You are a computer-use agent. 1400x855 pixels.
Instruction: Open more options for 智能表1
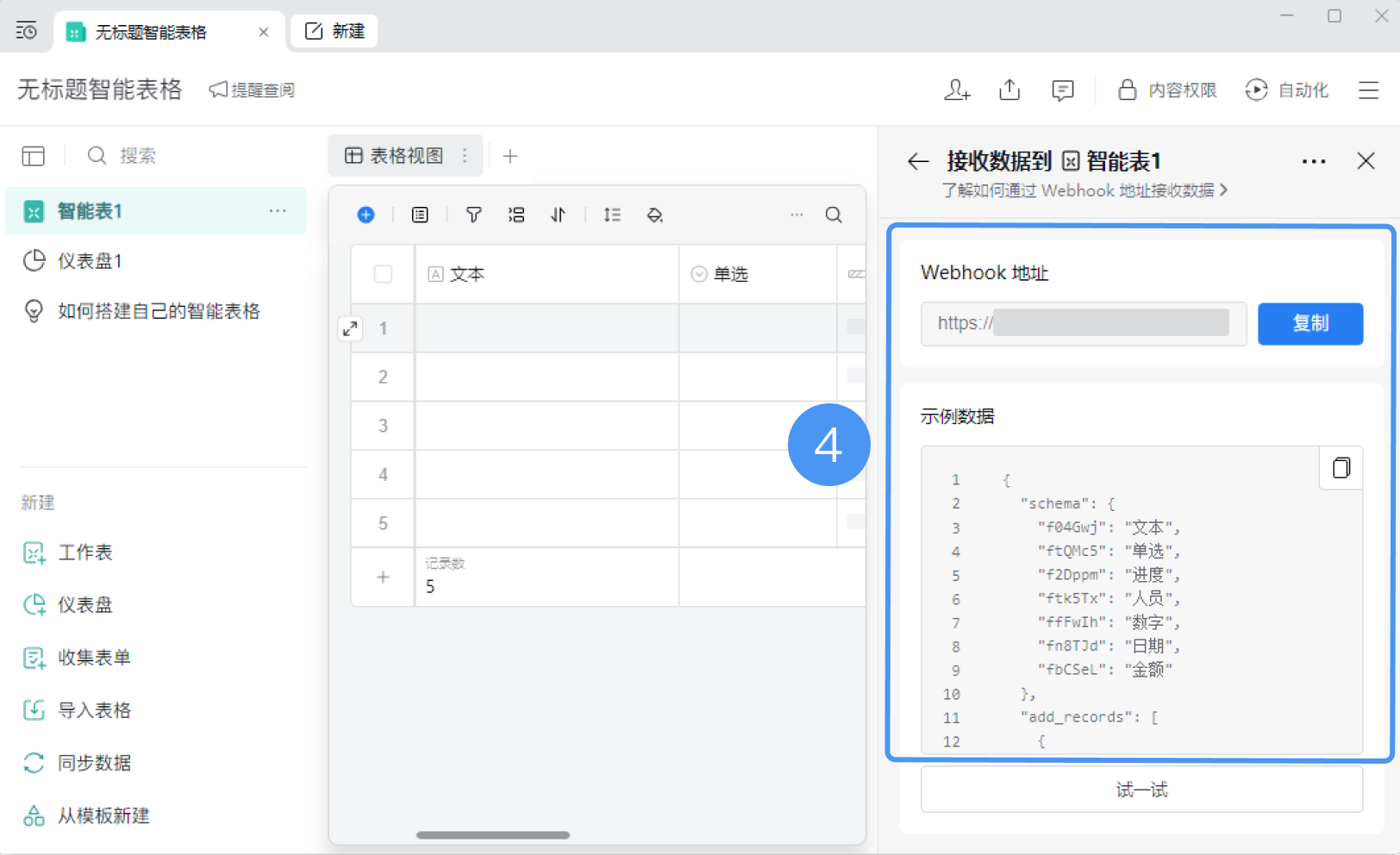click(x=278, y=211)
